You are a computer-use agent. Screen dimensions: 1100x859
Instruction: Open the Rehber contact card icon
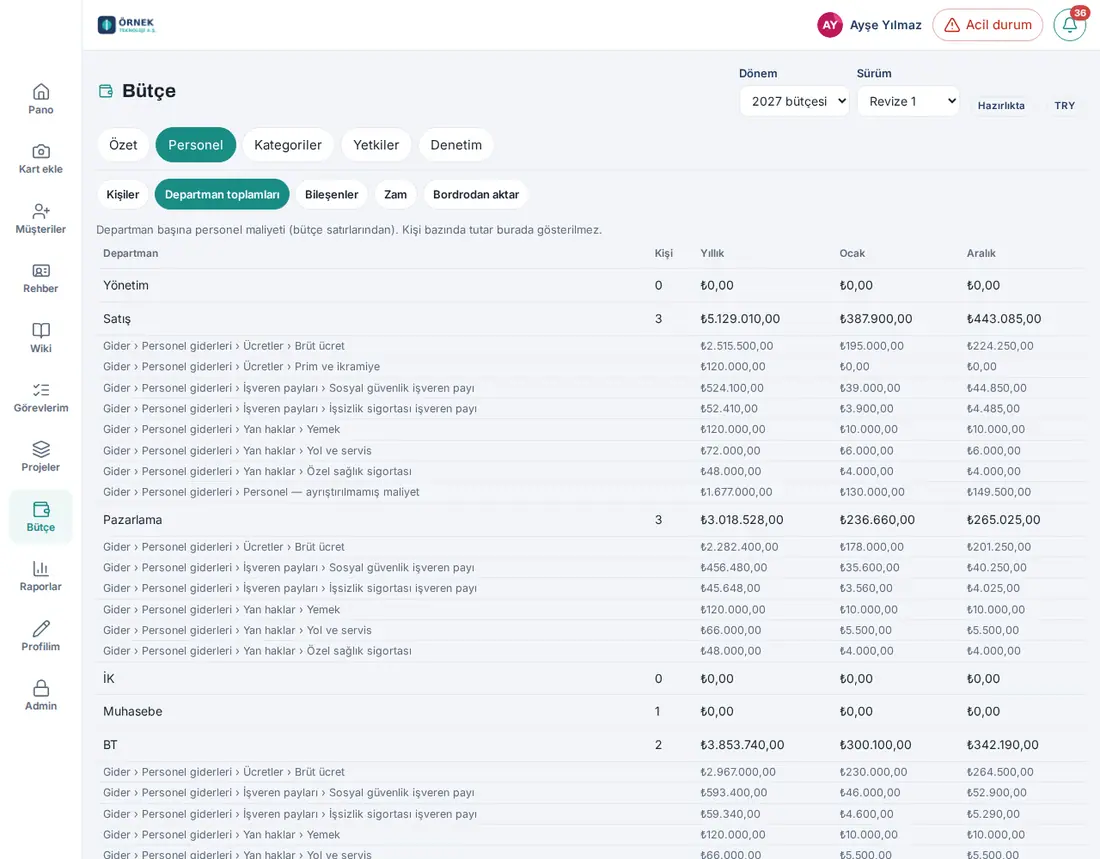click(41, 271)
